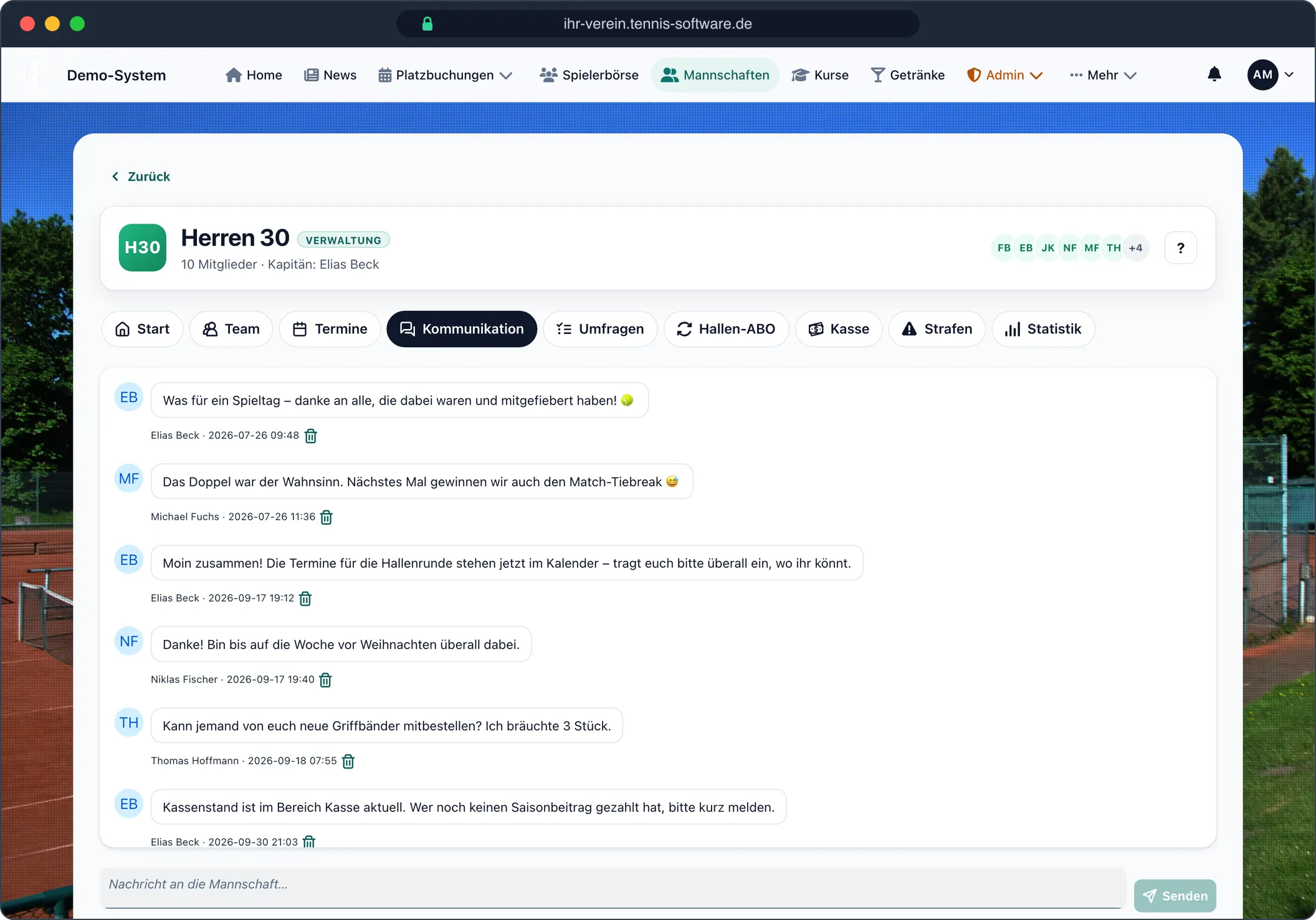
Task: Select Mannschaften in navigation
Action: tap(715, 75)
